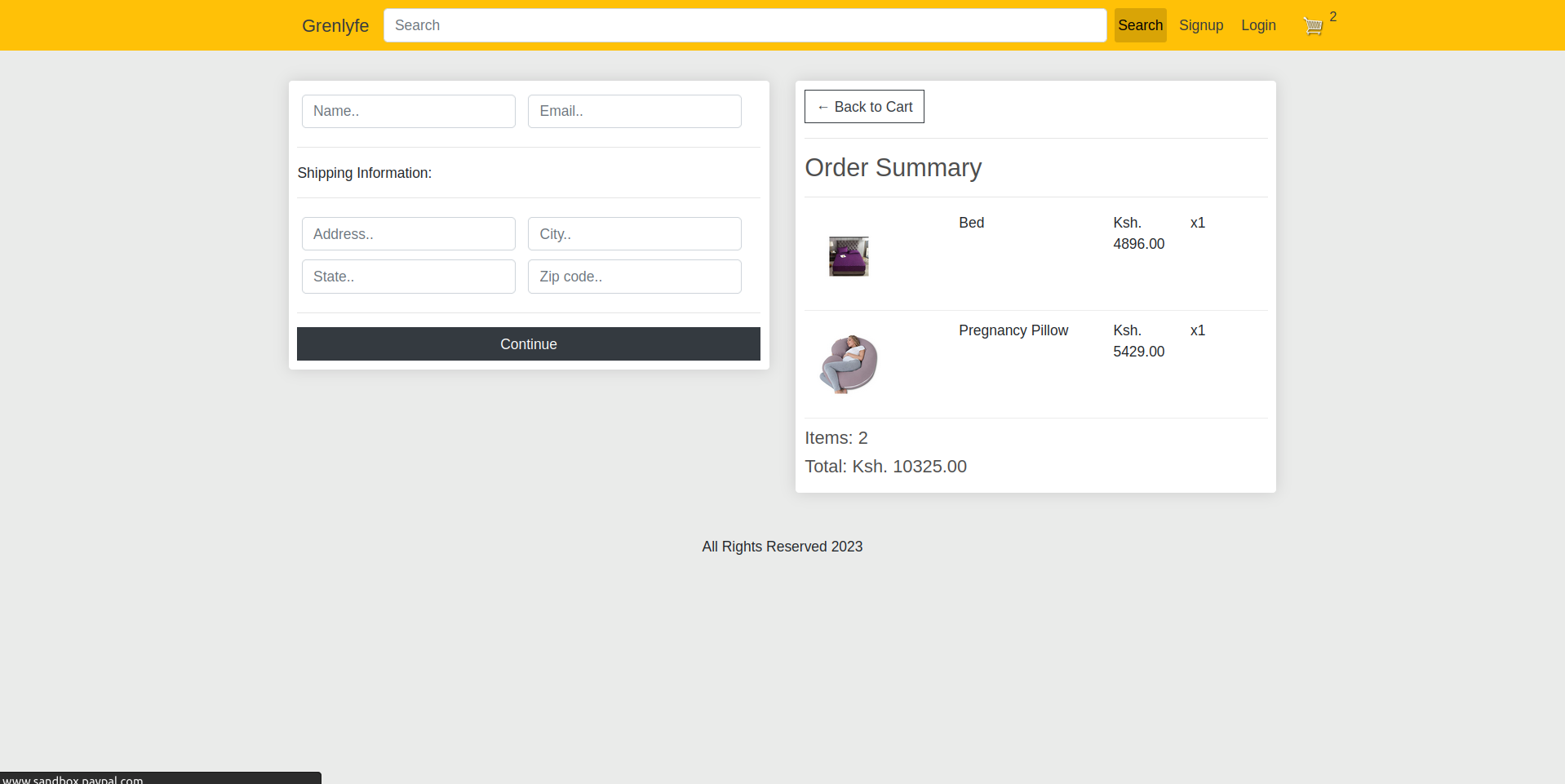Click the Bed product name

[x=971, y=223]
